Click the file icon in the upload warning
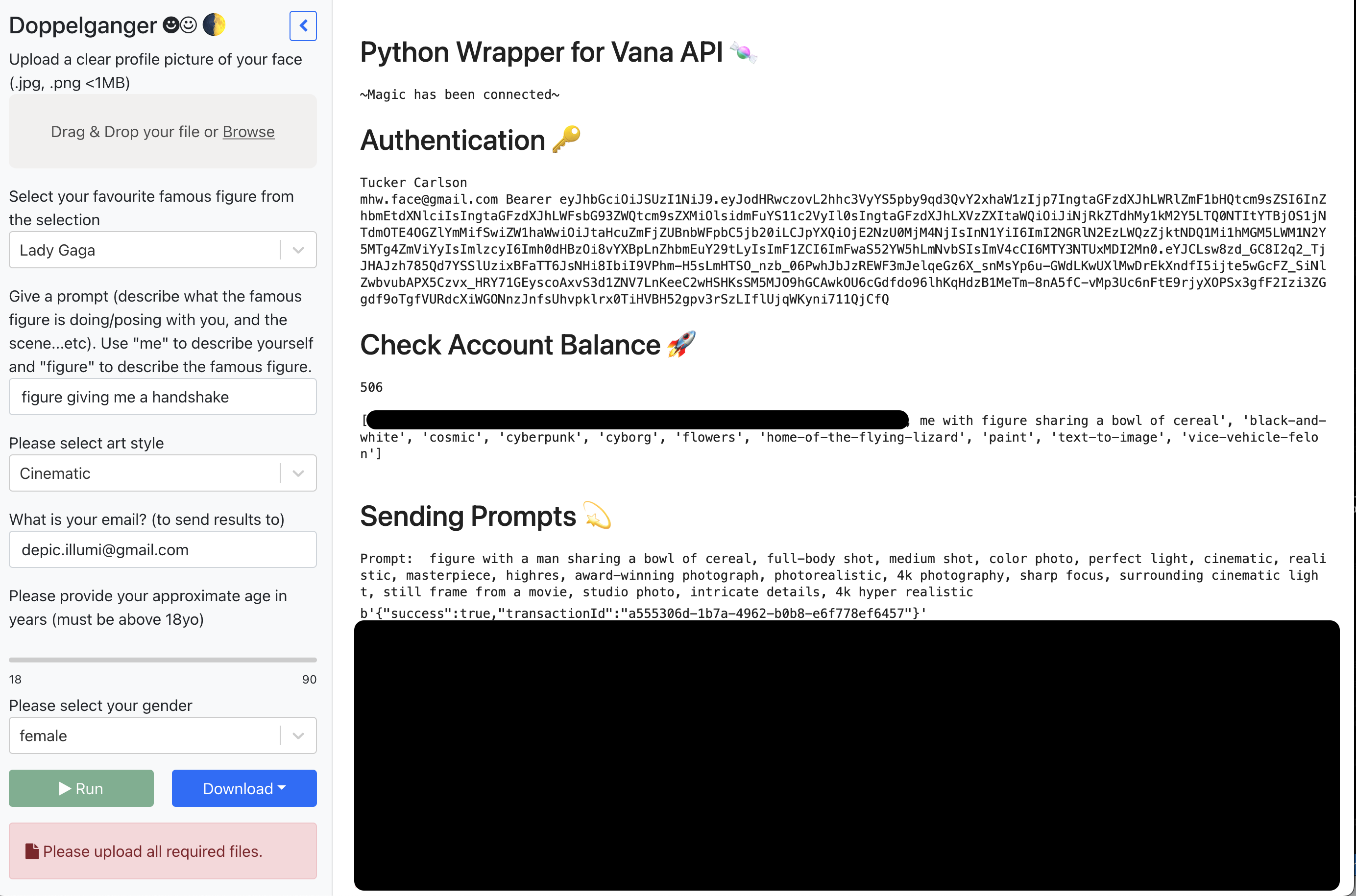 pos(32,851)
